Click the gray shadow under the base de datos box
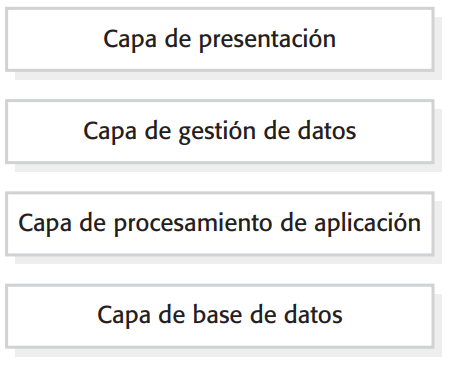This screenshot has width=449, height=365. pyautogui.click(x=228, y=352)
